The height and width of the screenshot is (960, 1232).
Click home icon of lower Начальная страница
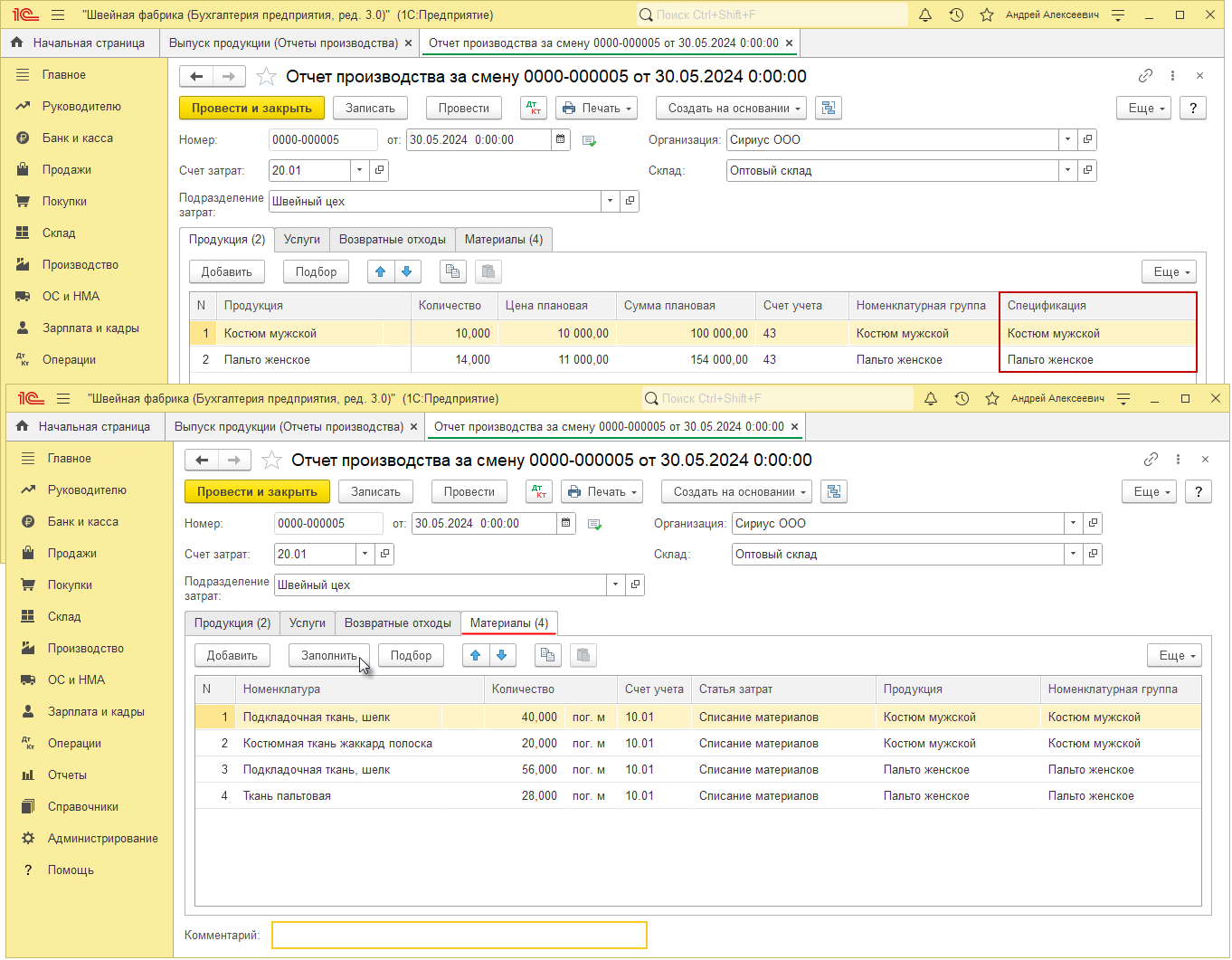(x=22, y=426)
